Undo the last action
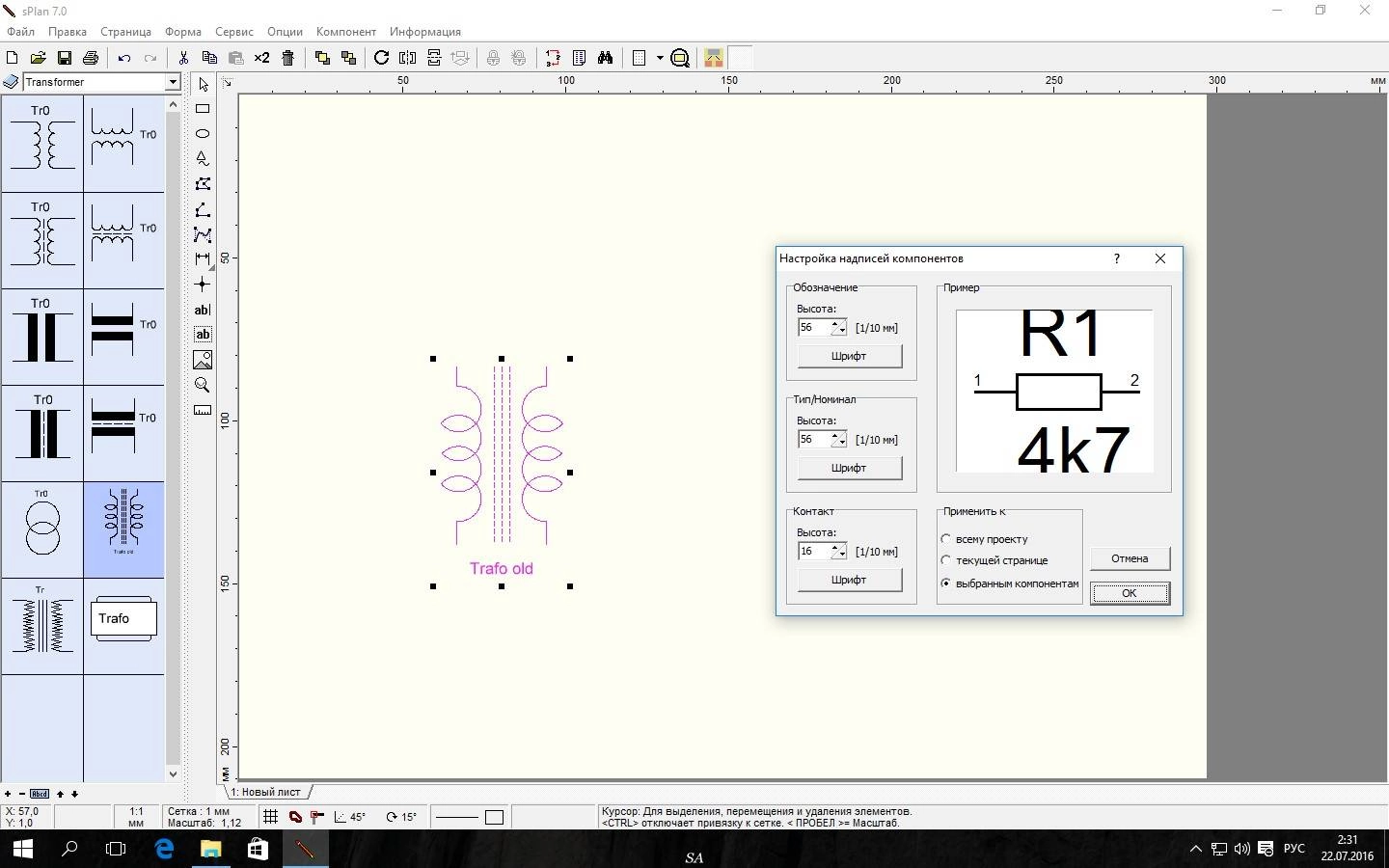 123,58
